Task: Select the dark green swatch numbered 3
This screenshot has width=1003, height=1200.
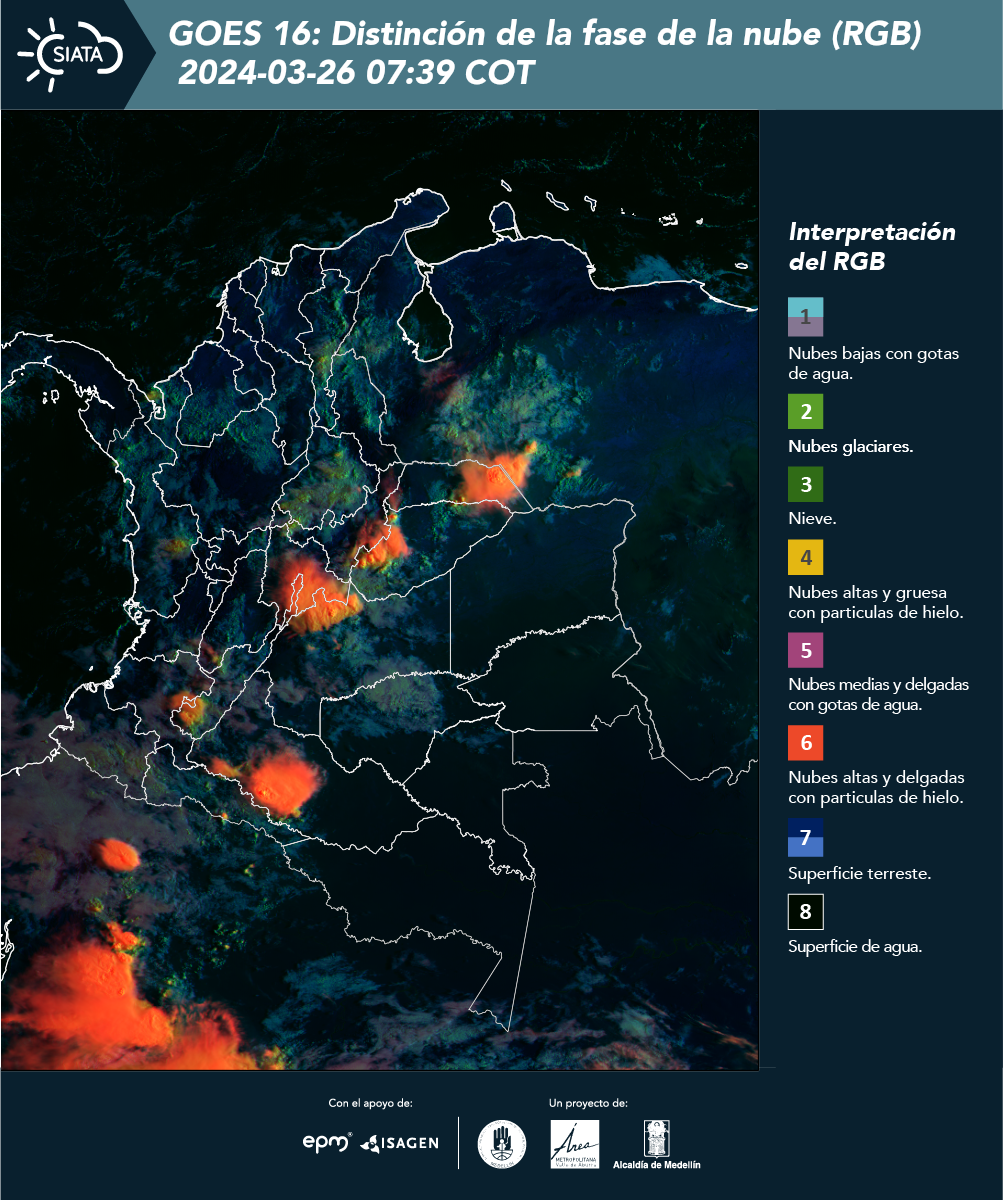Action: click(x=805, y=485)
